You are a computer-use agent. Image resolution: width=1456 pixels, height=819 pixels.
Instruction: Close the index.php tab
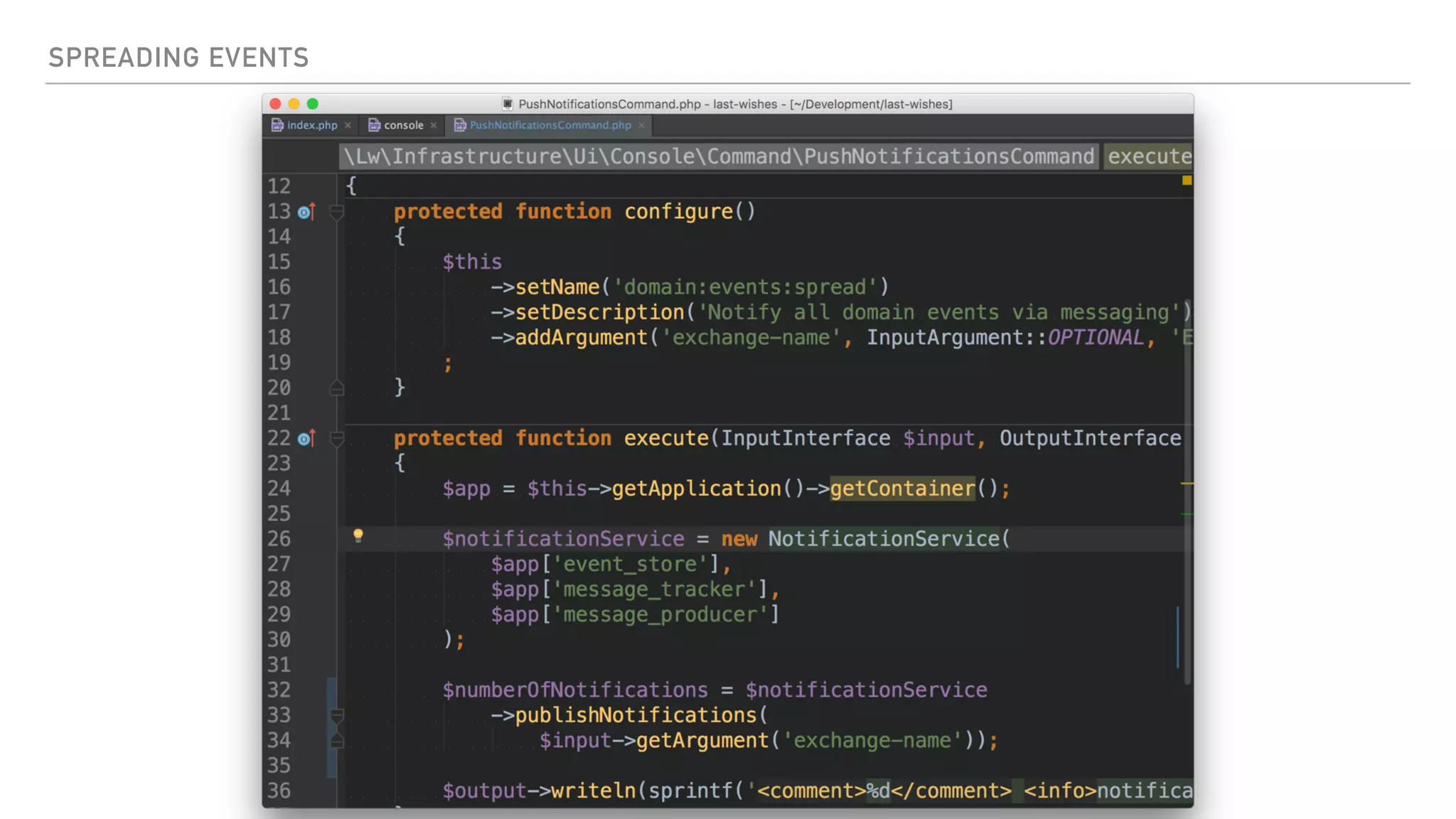coord(348,125)
